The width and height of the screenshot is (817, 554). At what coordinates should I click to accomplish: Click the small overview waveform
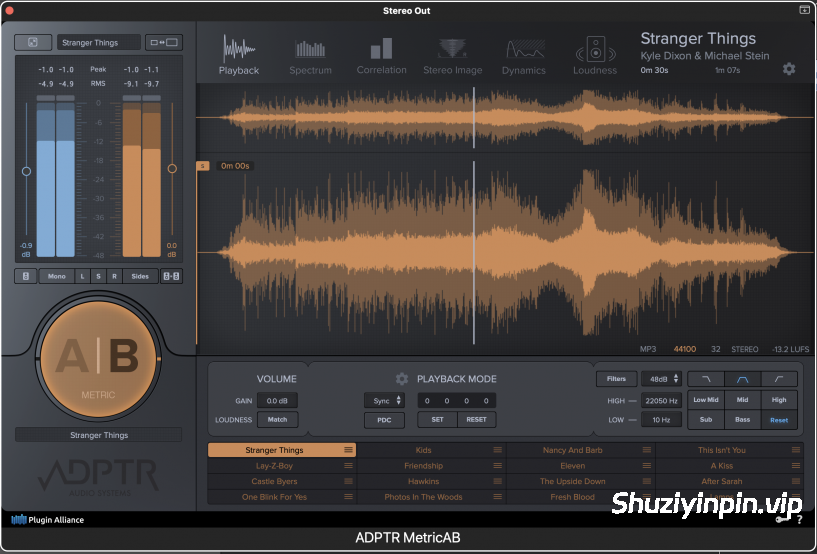pos(505,118)
